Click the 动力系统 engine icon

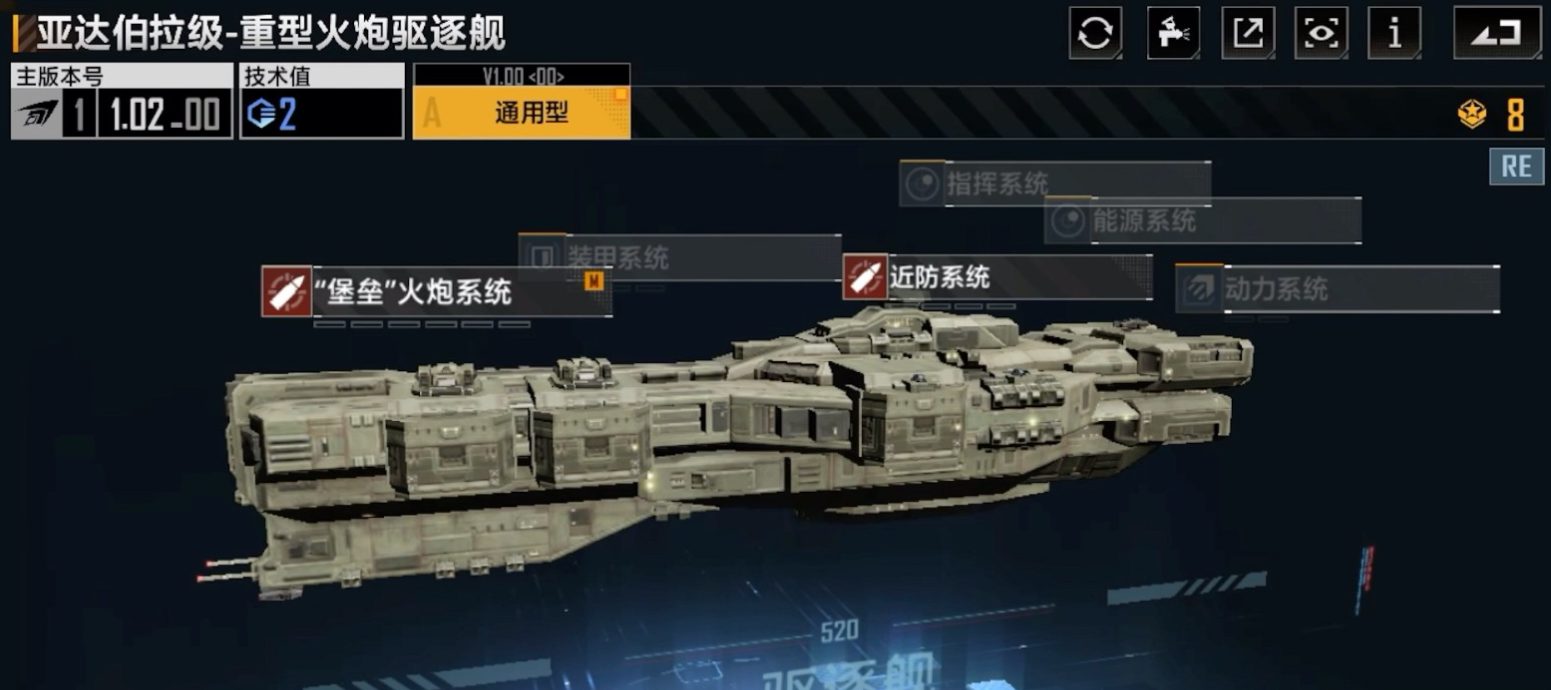pyautogui.click(x=1198, y=289)
